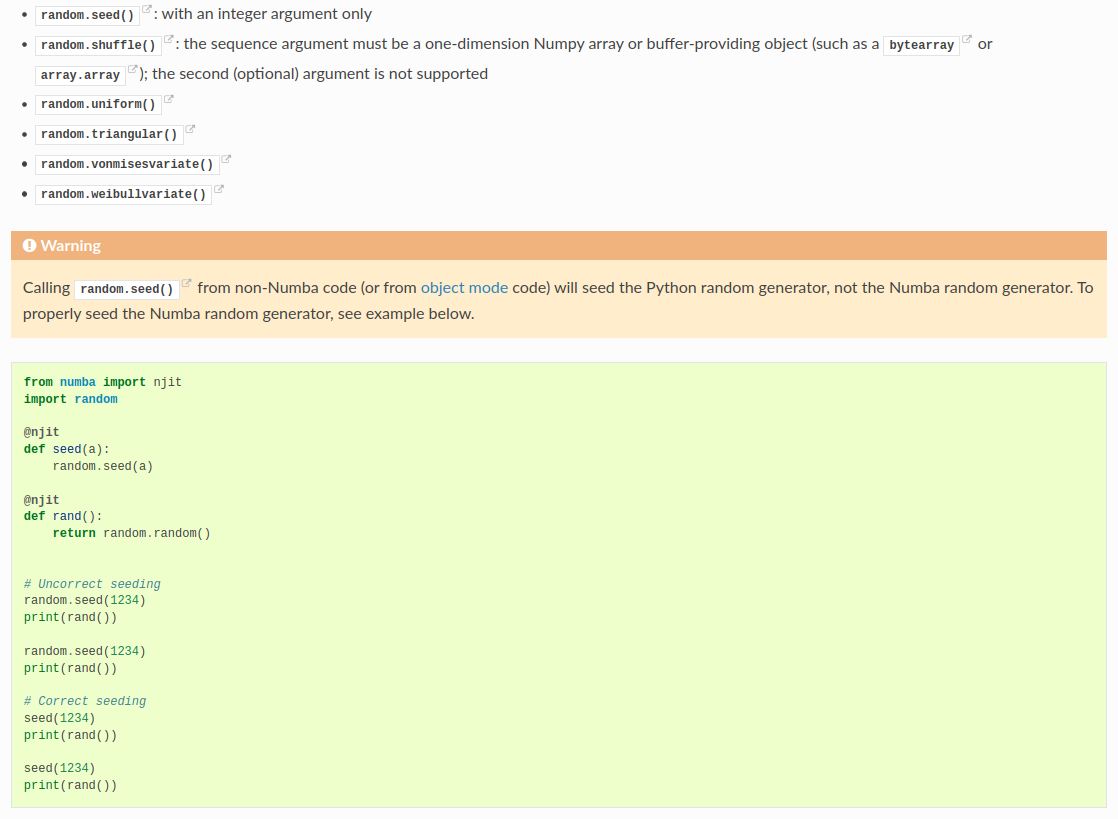Open random.seed() link inside Warning box
The height and width of the screenshot is (819, 1118).
127,289
